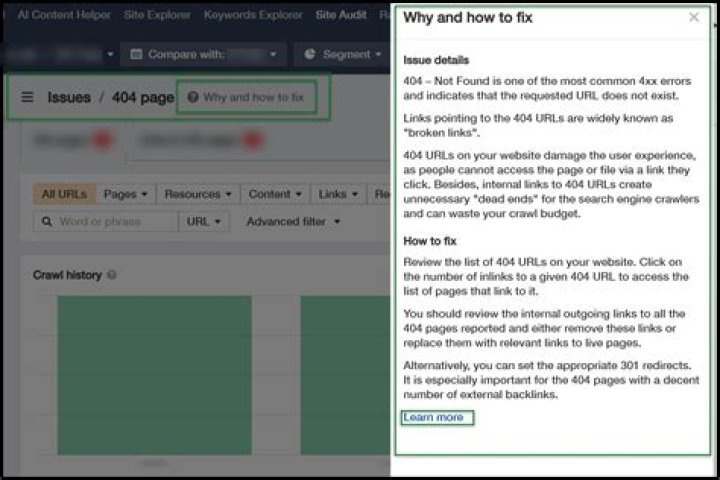Image resolution: width=720 pixels, height=480 pixels.
Task: Close the Why and how to fix panel
Action: pos(694,17)
